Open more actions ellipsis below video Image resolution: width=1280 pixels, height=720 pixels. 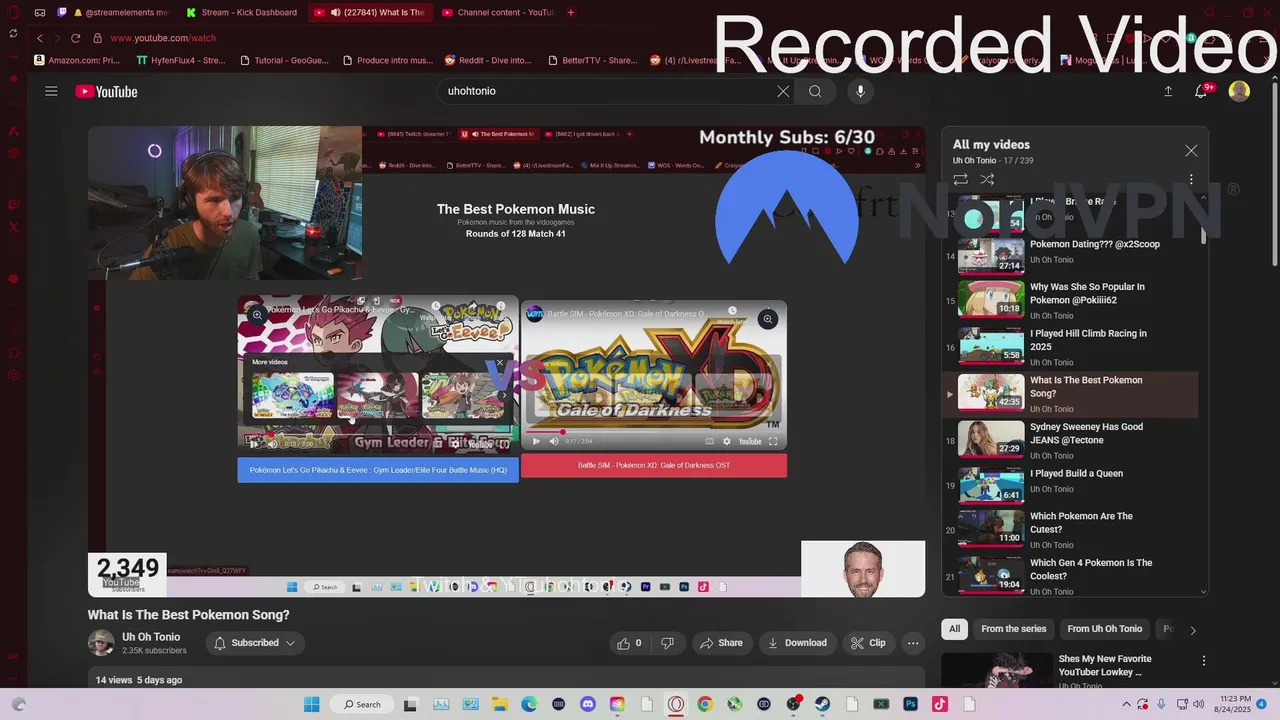coord(913,643)
